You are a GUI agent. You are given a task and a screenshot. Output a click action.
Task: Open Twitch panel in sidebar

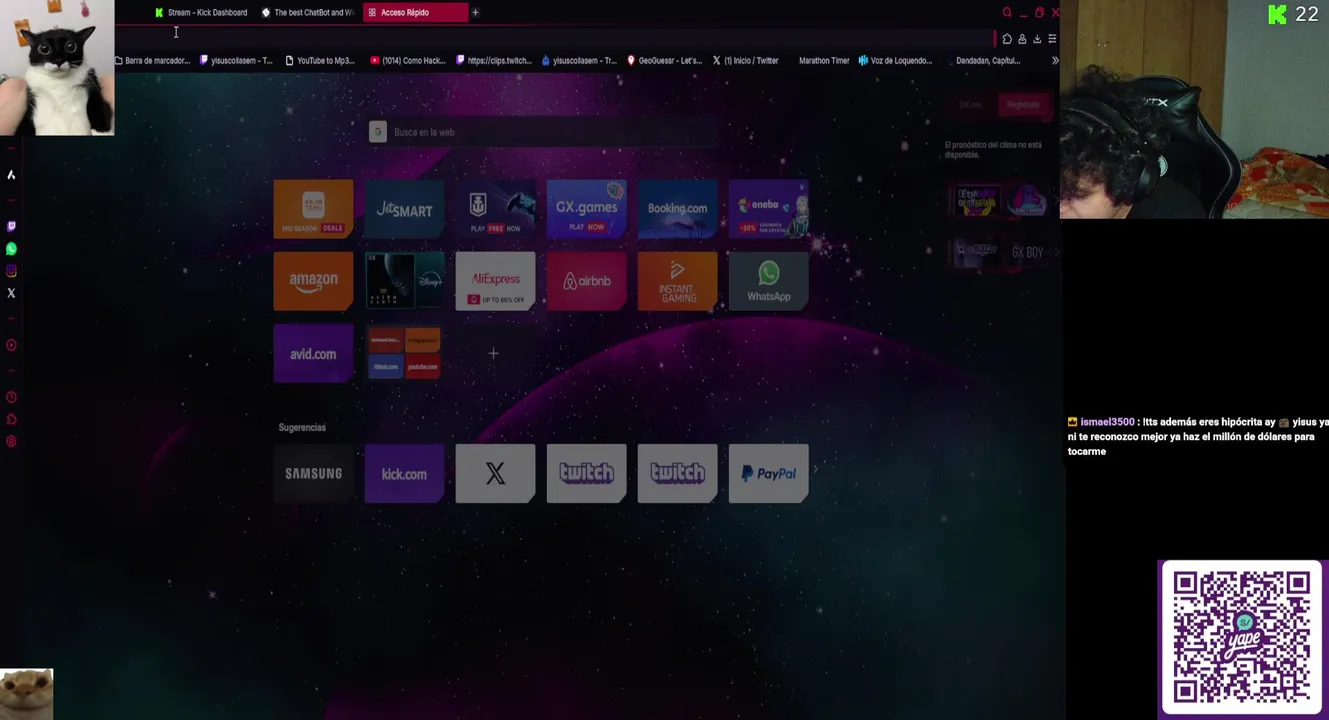tap(11, 227)
